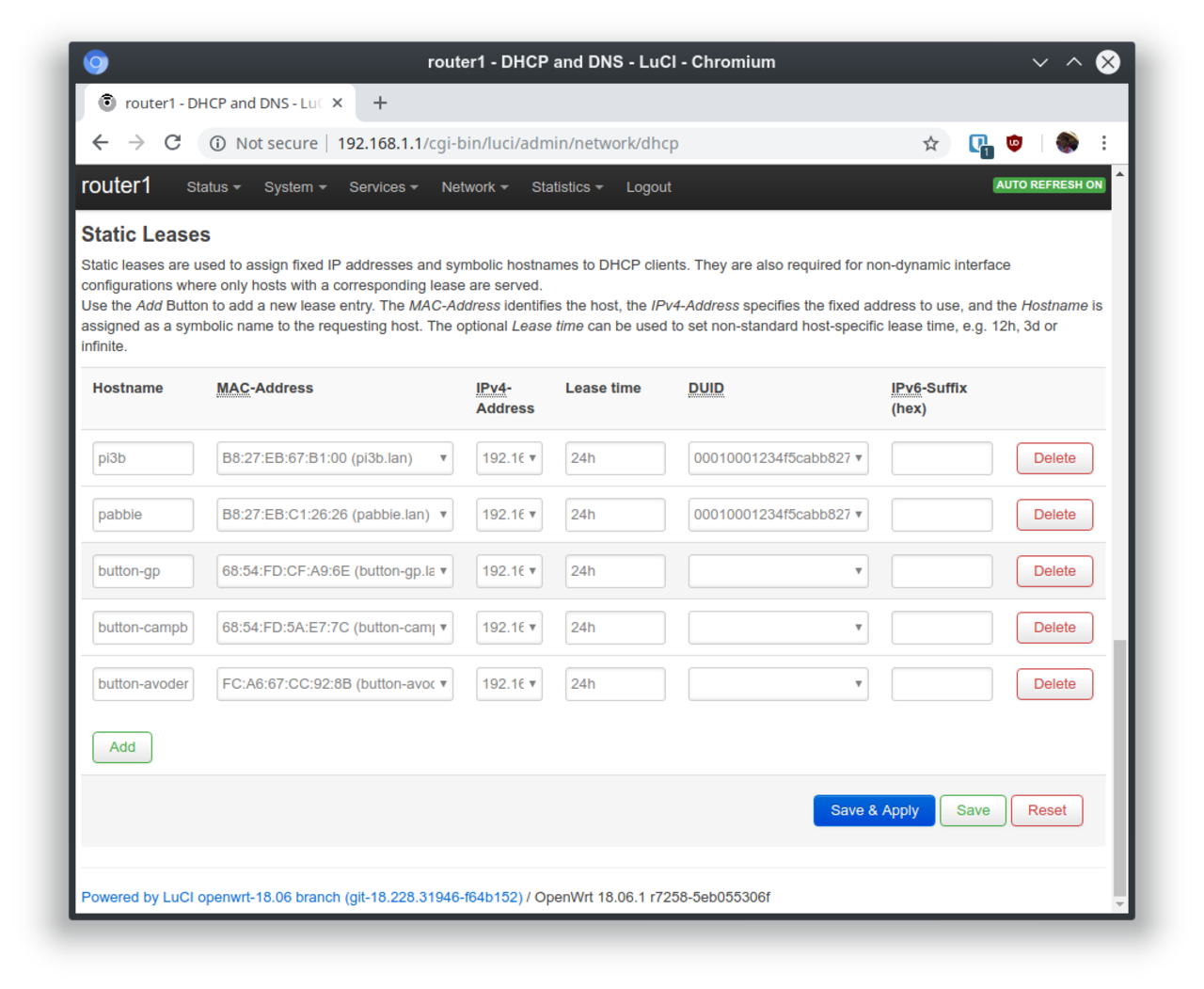Click the Reset button
This screenshot has width=1204, height=989.
[x=1047, y=810]
